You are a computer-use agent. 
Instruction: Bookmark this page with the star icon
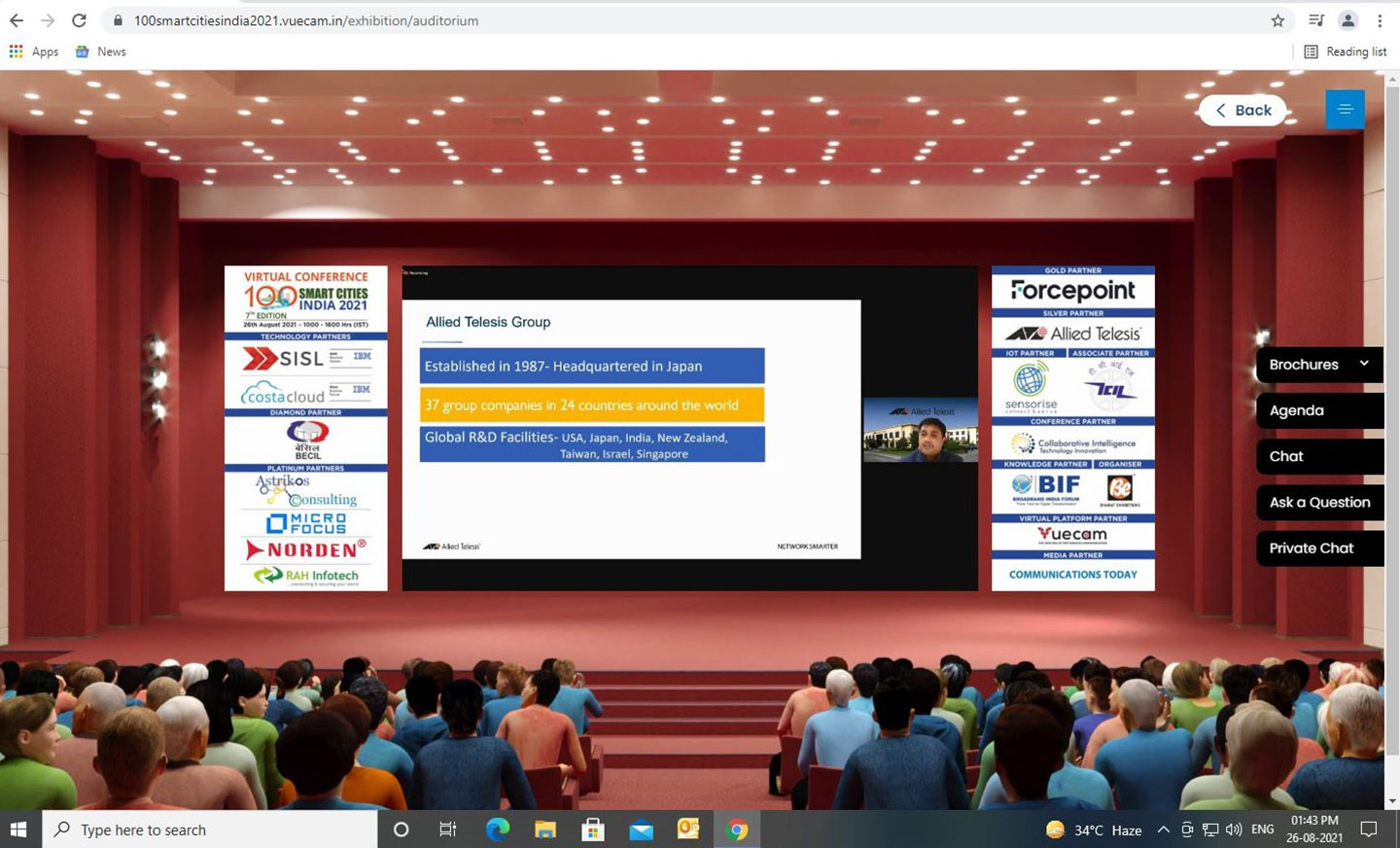tap(1277, 20)
